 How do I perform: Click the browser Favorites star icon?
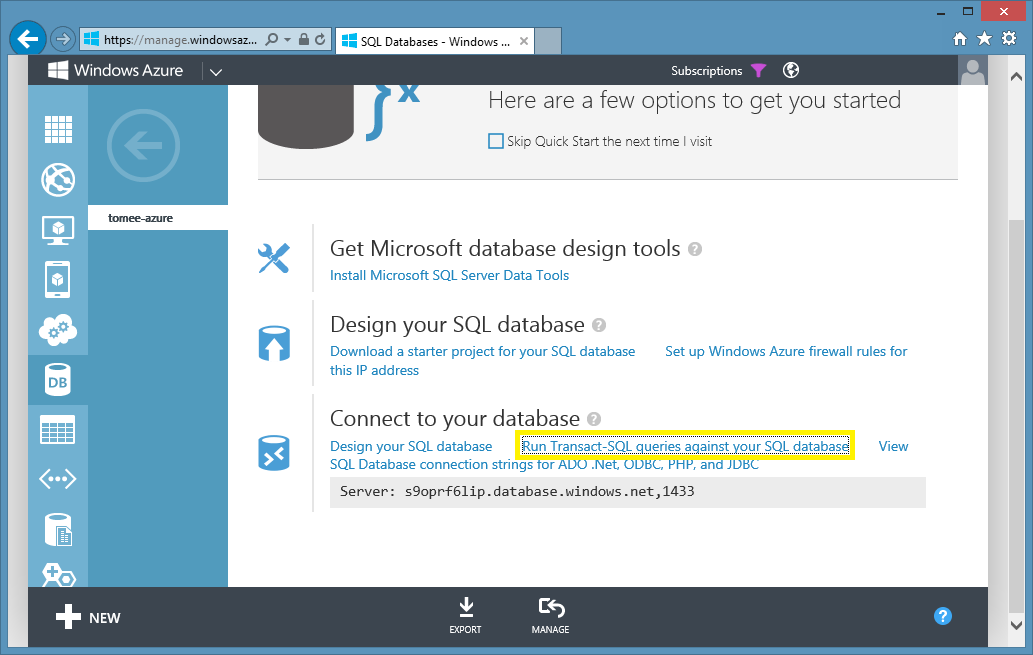(984, 39)
